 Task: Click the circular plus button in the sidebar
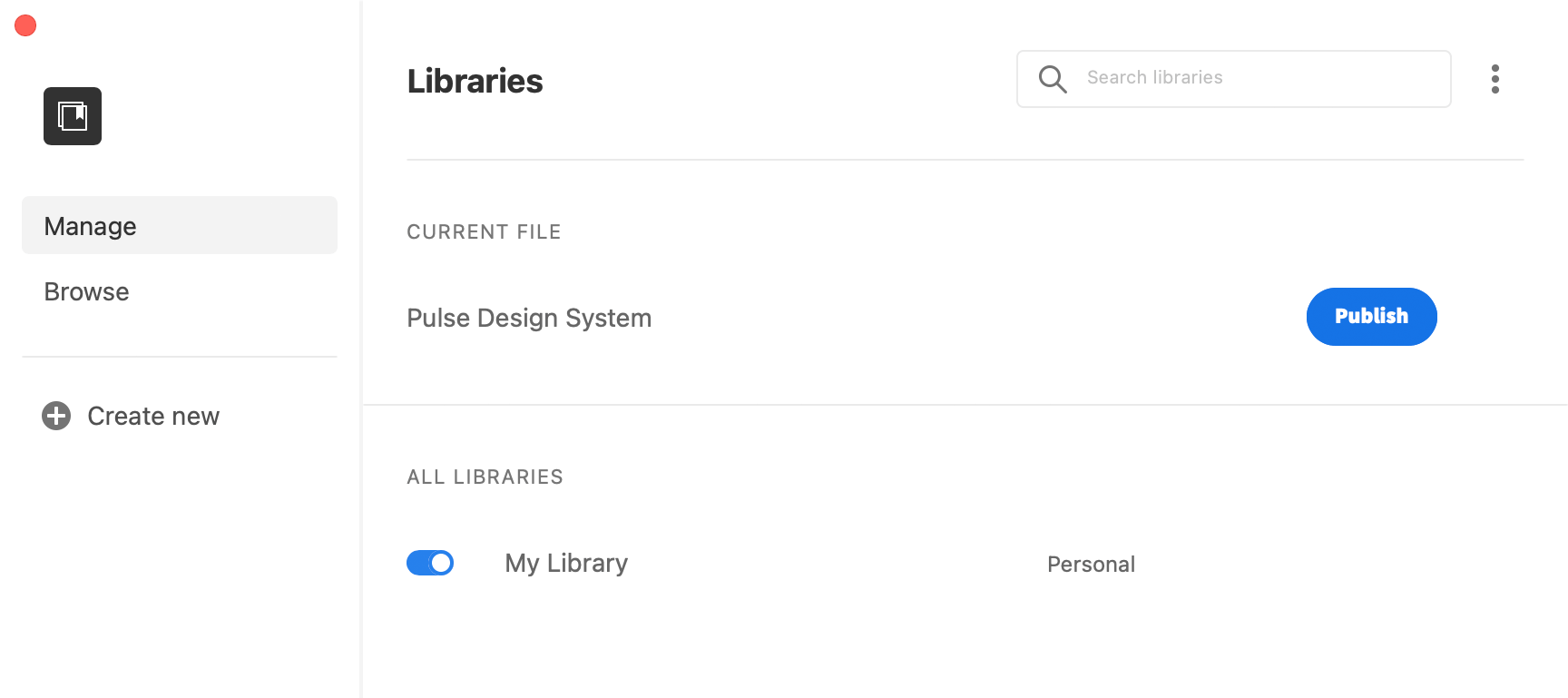coord(55,416)
